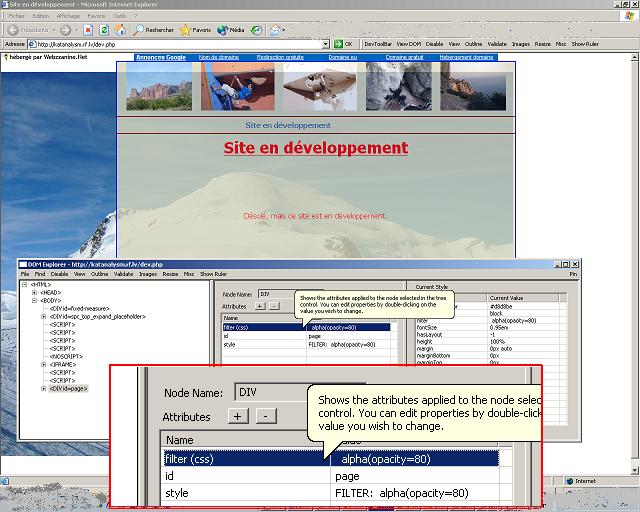This screenshot has width=640, height=512.
Task: Click the Forward arrow icon in IE toolbar
Action: [x=64, y=30]
